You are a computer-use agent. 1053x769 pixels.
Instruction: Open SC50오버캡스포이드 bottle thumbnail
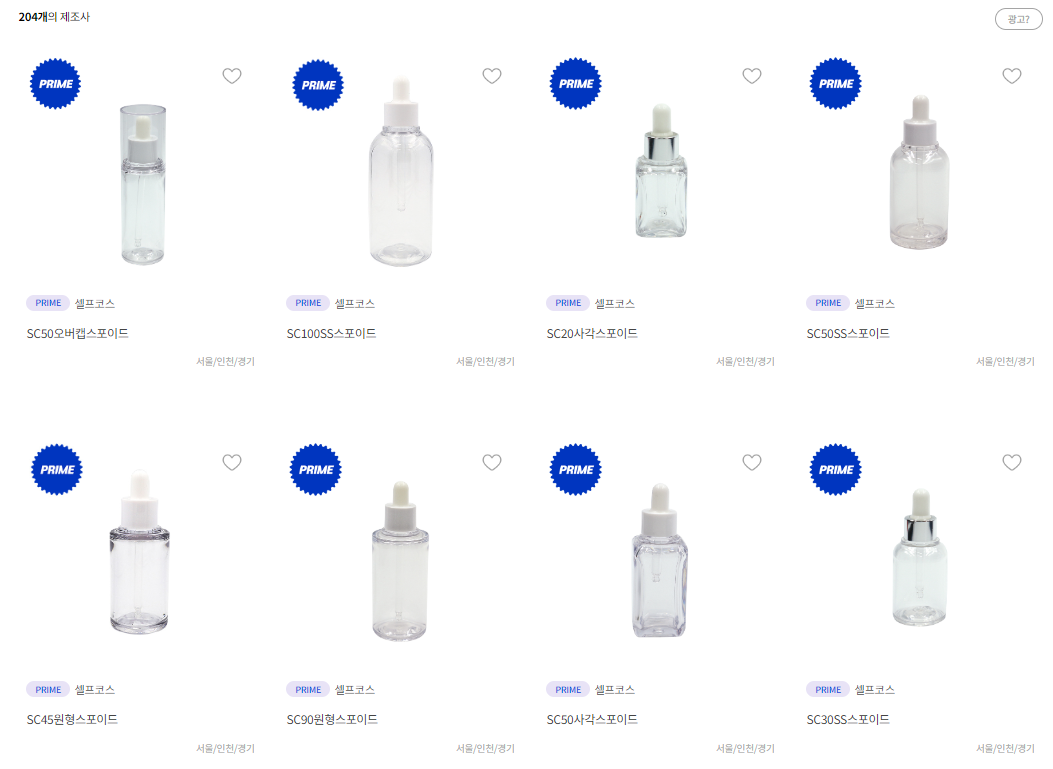pos(142,184)
